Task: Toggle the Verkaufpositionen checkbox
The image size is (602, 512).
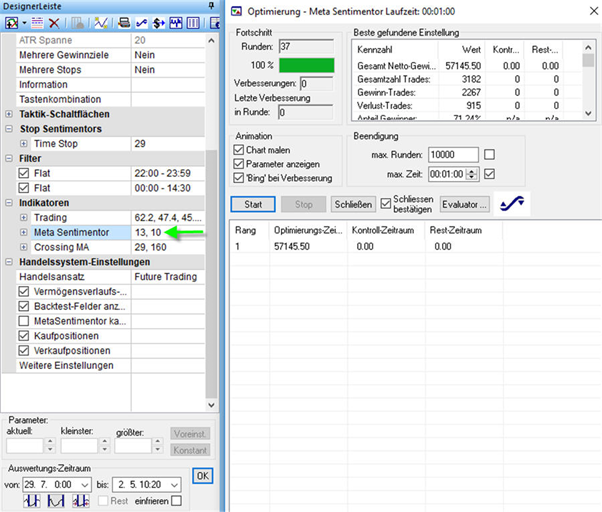Action: (x=24, y=350)
